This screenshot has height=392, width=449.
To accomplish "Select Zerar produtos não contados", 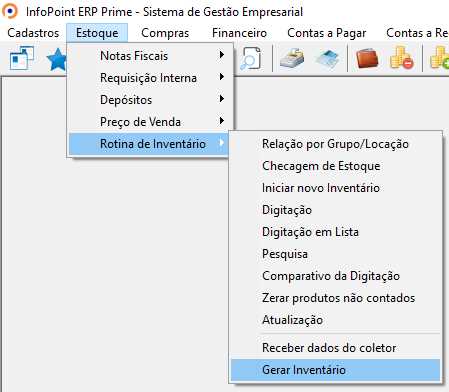I will click(x=335, y=298).
